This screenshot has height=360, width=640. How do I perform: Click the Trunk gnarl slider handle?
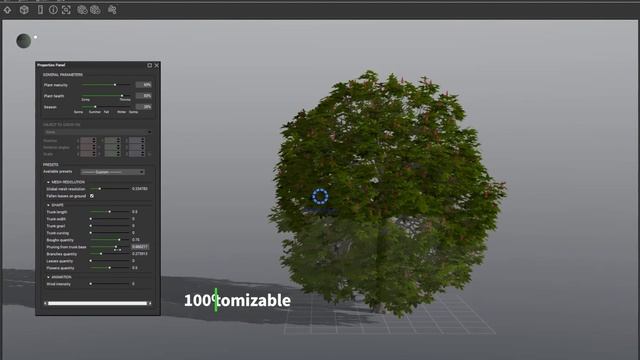point(91,226)
